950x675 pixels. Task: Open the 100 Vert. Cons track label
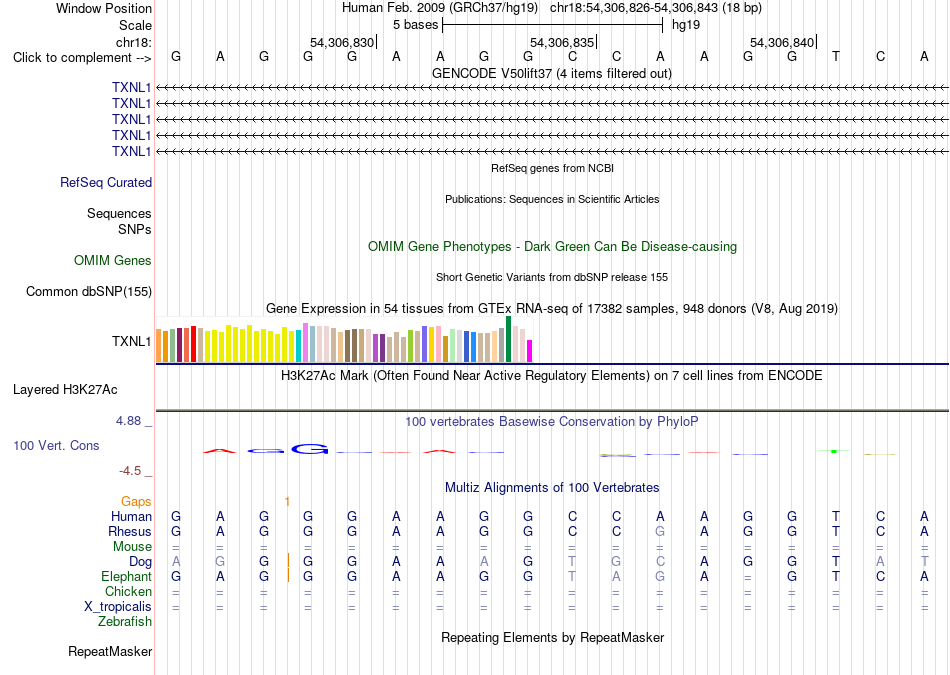[x=56, y=445]
